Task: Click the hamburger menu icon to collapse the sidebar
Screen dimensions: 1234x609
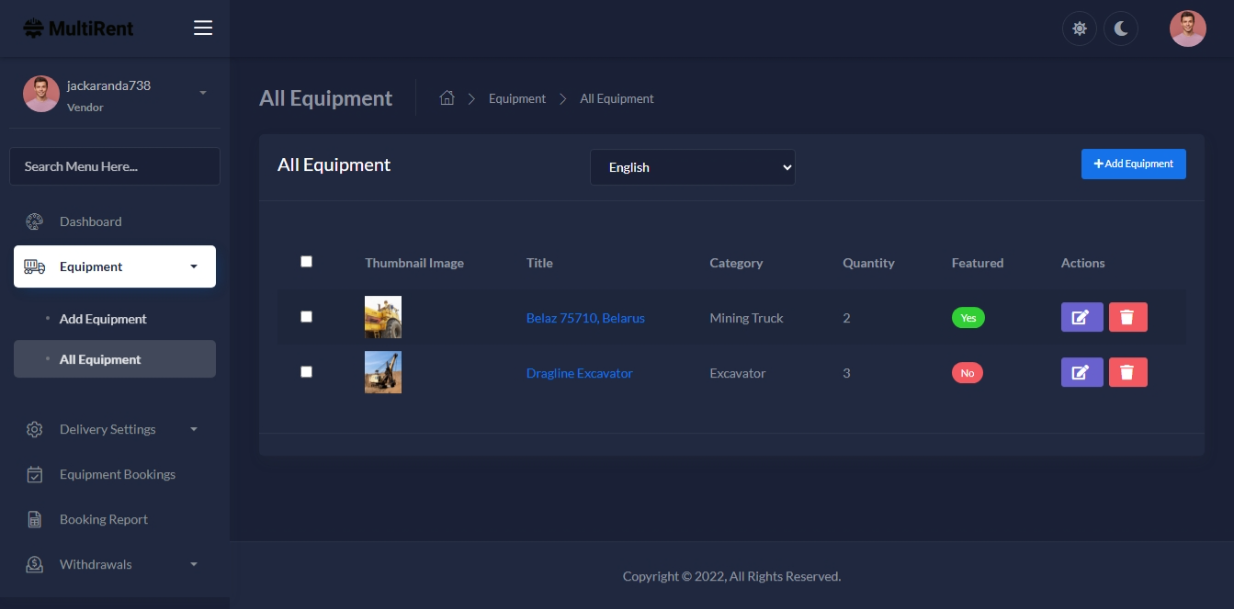Action: click(203, 28)
